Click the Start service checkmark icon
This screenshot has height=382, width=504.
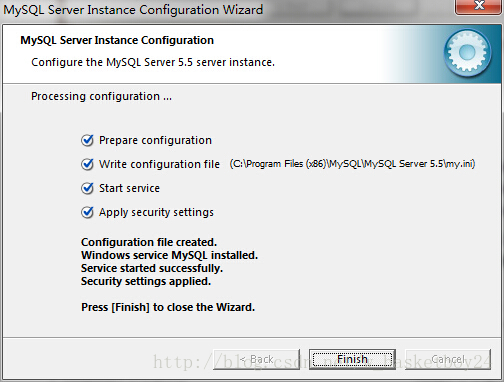87,188
